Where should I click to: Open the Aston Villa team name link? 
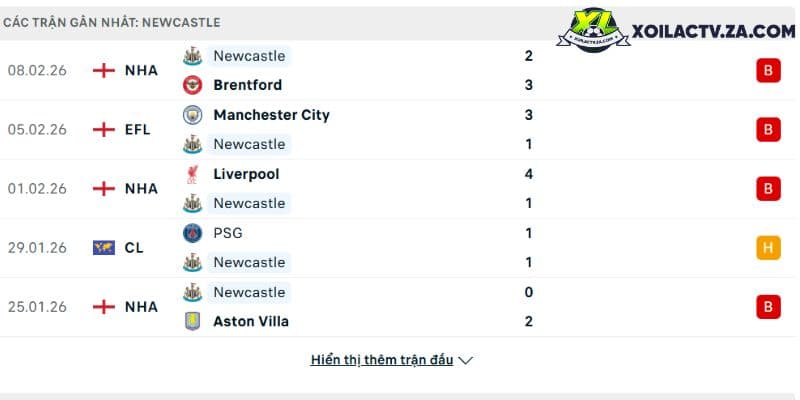tap(251, 321)
